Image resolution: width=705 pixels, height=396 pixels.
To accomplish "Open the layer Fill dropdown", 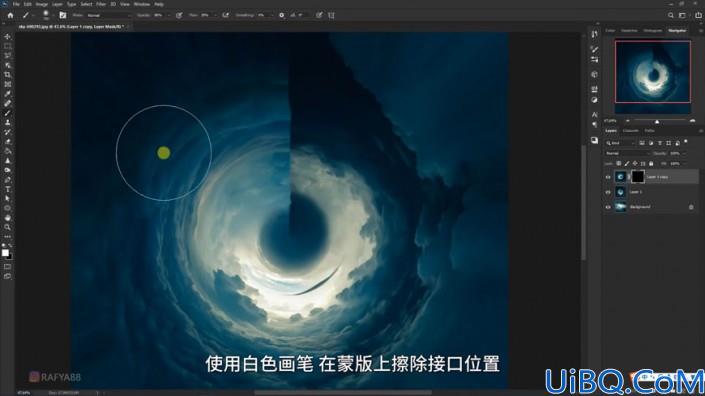I will tap(685, 164).
